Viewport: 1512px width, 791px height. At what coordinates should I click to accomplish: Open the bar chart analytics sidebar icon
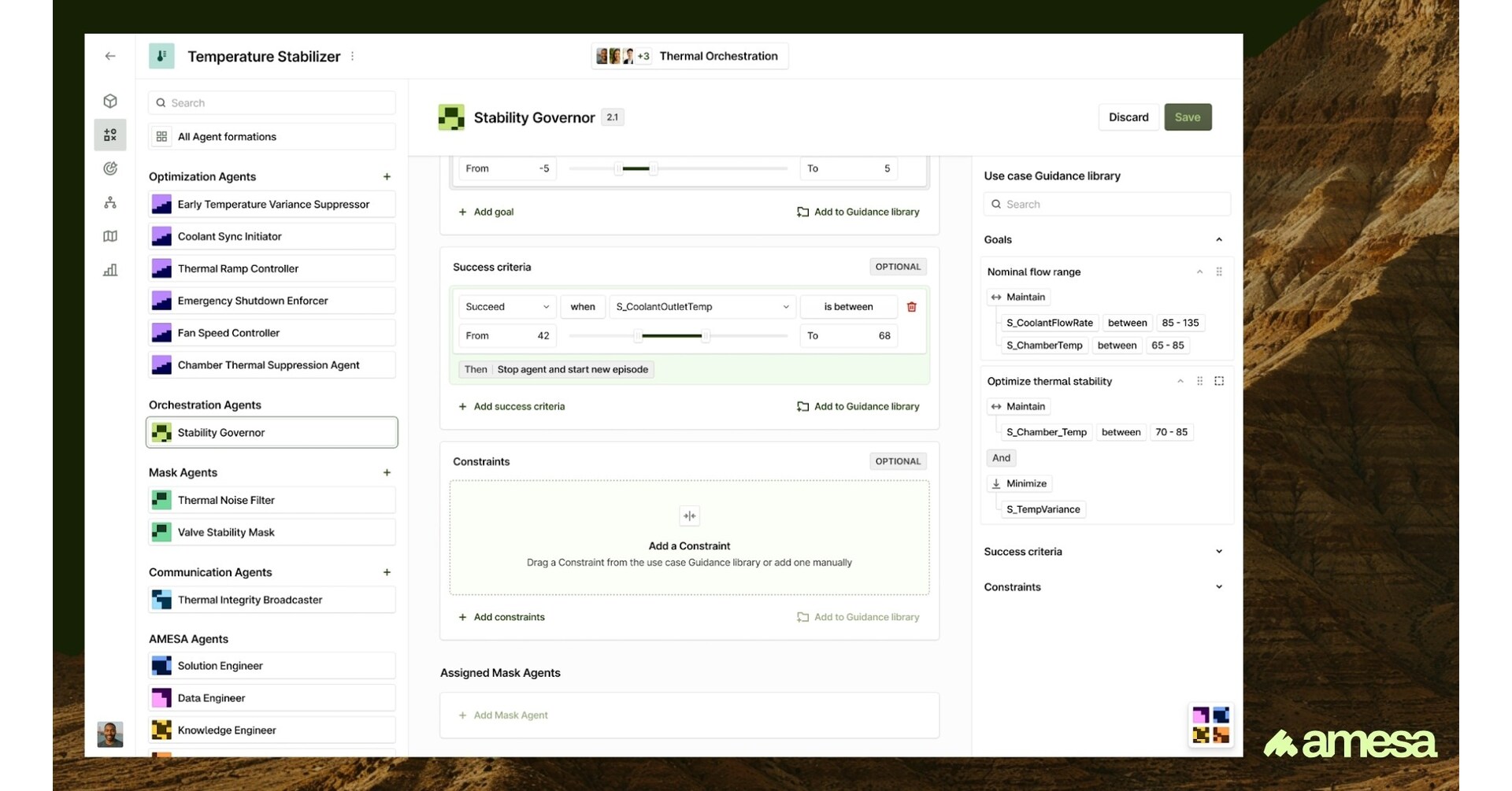(110, 270)
